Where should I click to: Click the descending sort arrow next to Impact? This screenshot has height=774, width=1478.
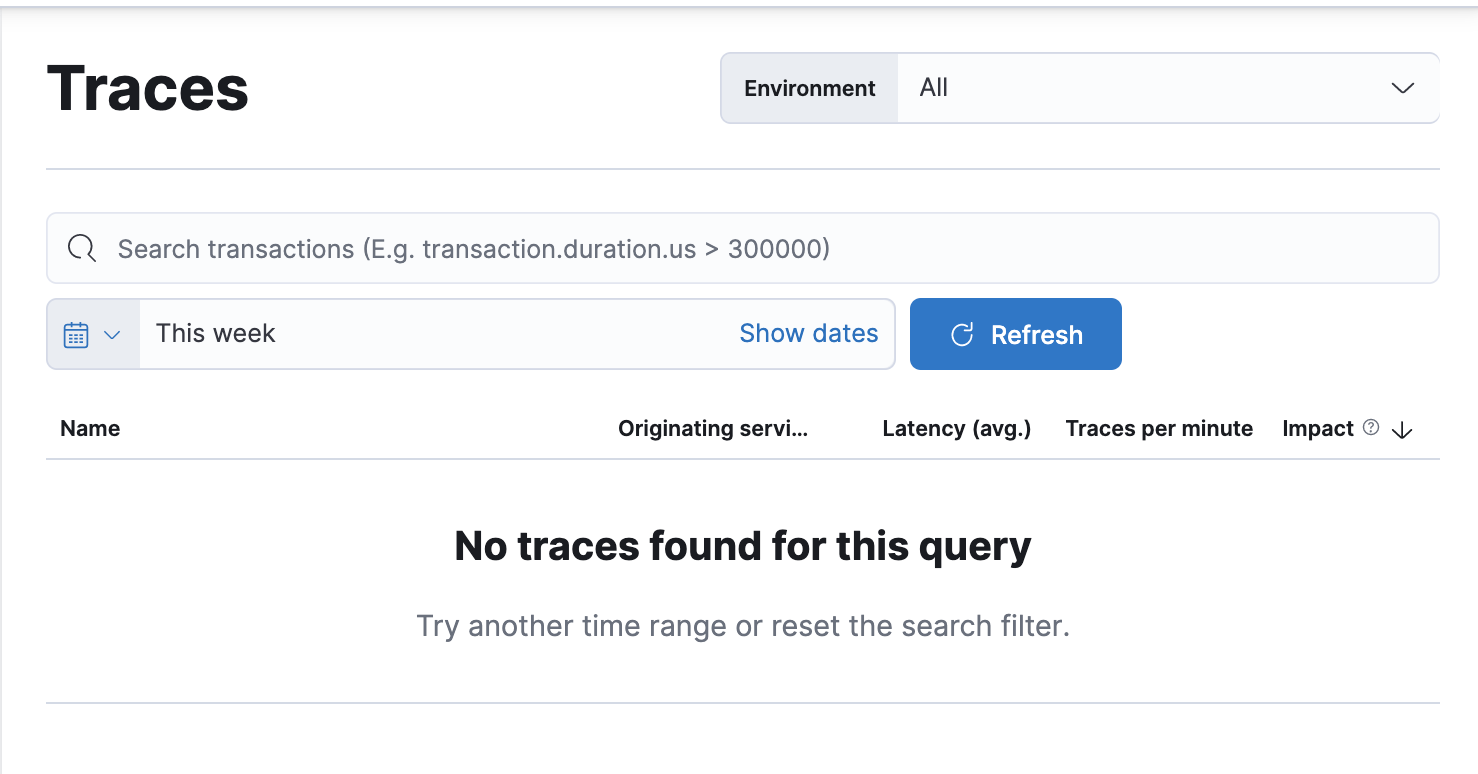pos(1402,430)
